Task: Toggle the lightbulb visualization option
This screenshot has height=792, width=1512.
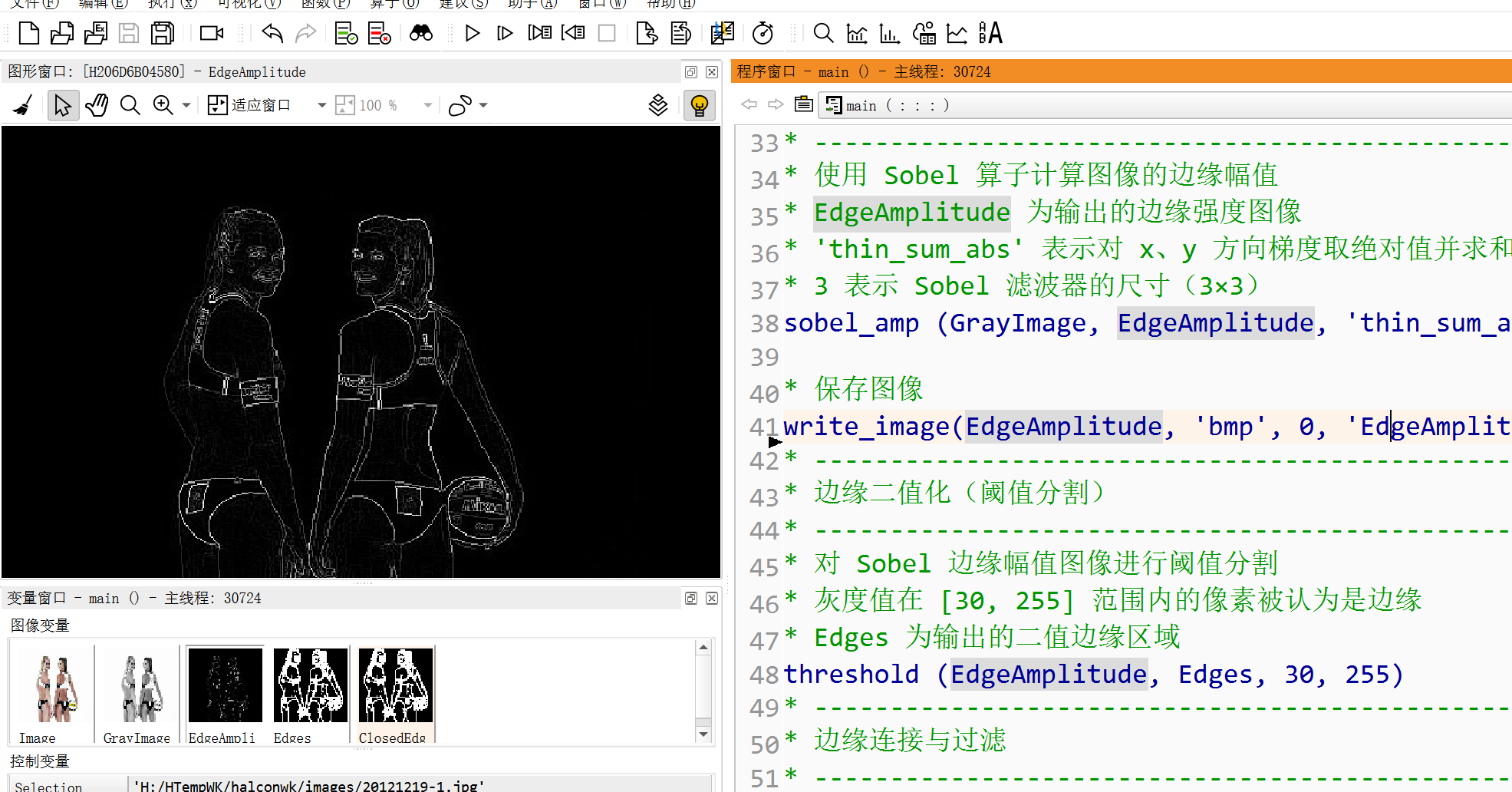Action: (699, 105)
